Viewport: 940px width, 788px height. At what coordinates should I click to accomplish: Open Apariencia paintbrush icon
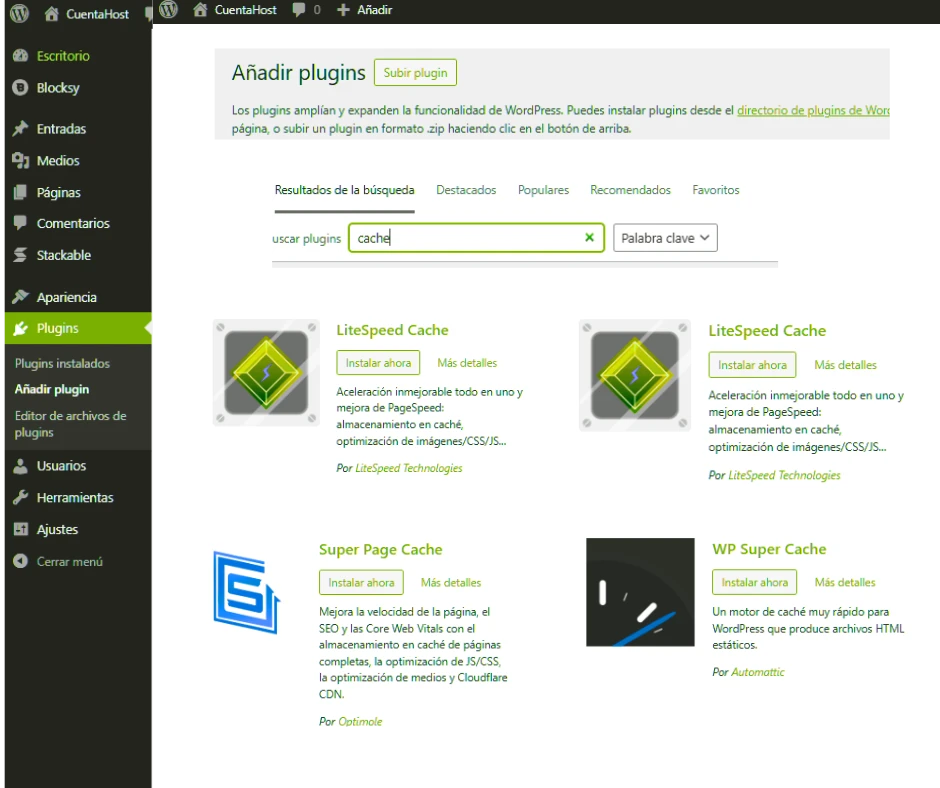19,298
